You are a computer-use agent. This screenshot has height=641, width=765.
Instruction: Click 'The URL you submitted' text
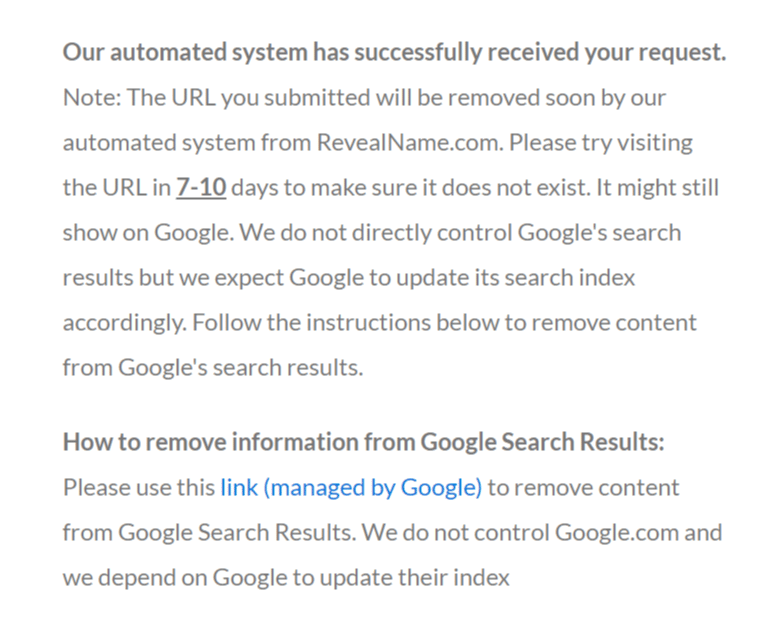pyautogui.click(x=249, y=97)
